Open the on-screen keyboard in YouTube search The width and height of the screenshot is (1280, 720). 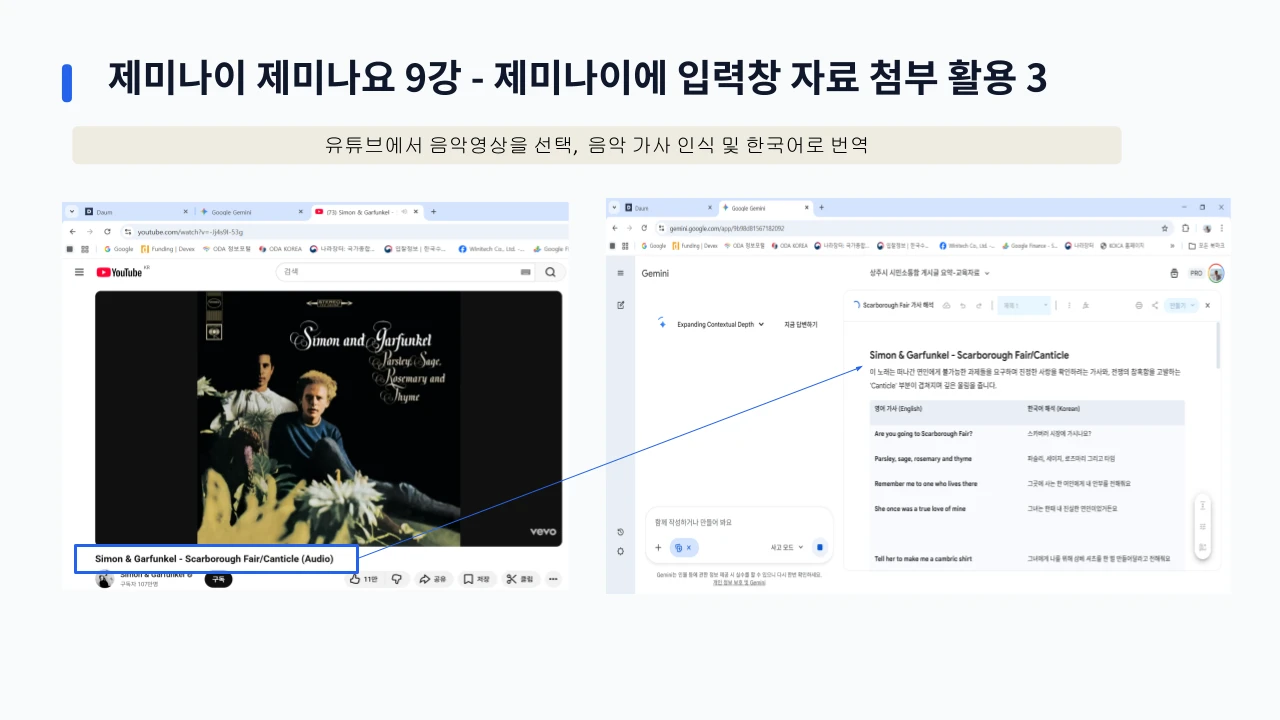click(526, 272)
